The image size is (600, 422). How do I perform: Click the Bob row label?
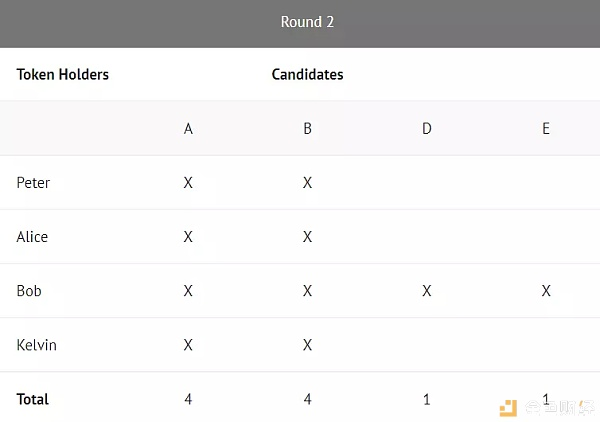pos(29,291)
